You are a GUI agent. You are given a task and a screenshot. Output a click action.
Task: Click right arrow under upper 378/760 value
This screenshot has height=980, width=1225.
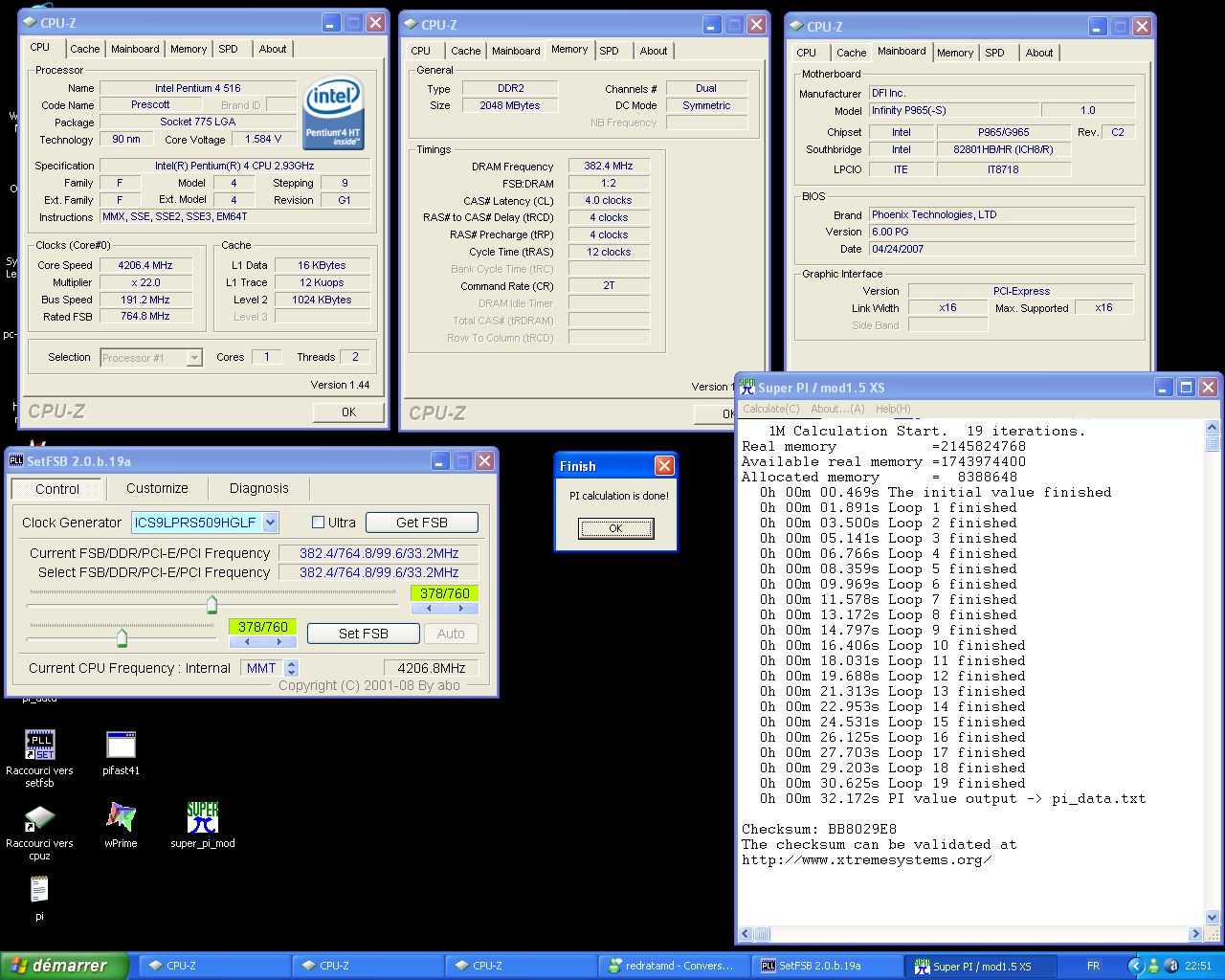pos(461,608)
